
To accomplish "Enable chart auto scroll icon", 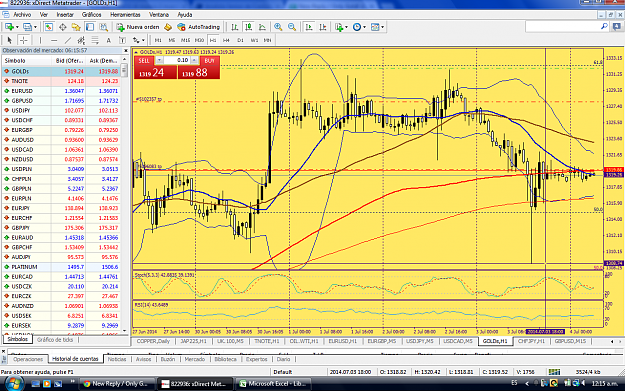I will click(309, 27).
